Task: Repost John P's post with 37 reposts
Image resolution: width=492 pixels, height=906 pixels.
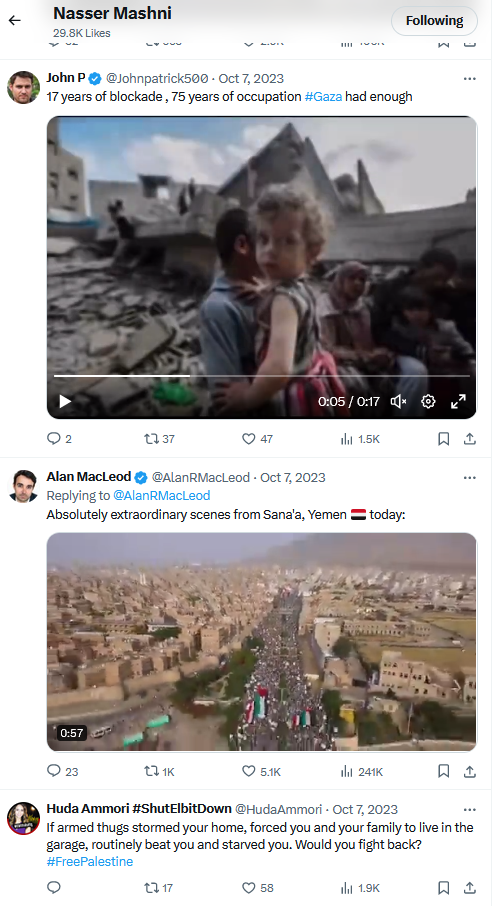Action: [x=159, y=439]
